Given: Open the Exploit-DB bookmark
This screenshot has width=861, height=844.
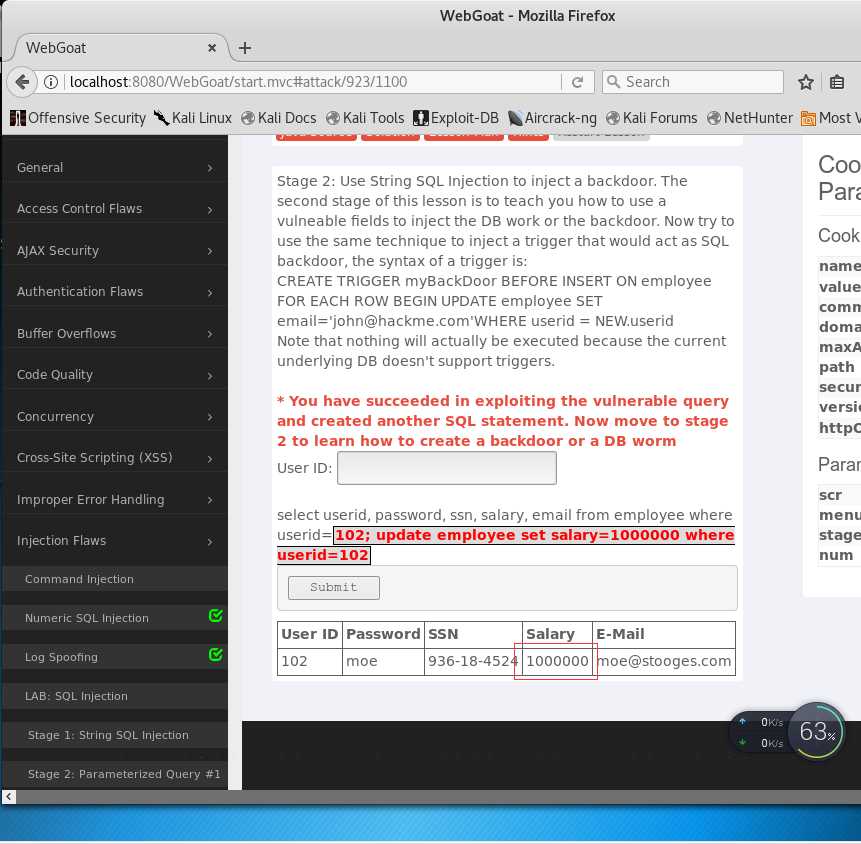Looking at the screenshot, I should 456,118.
